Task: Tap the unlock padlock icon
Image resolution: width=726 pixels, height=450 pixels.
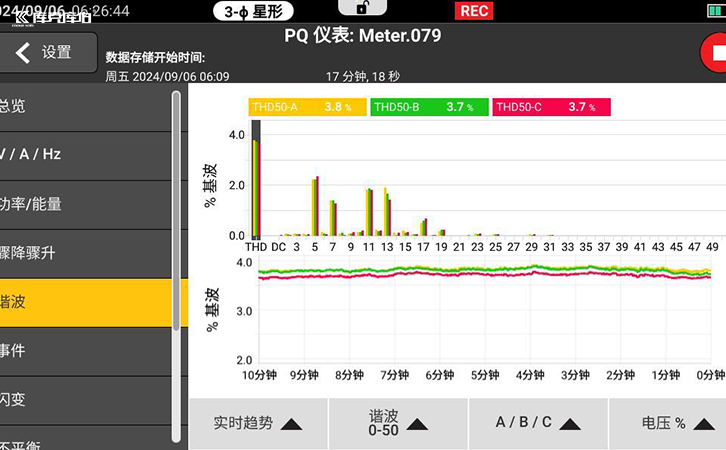Action: (363, 7)
